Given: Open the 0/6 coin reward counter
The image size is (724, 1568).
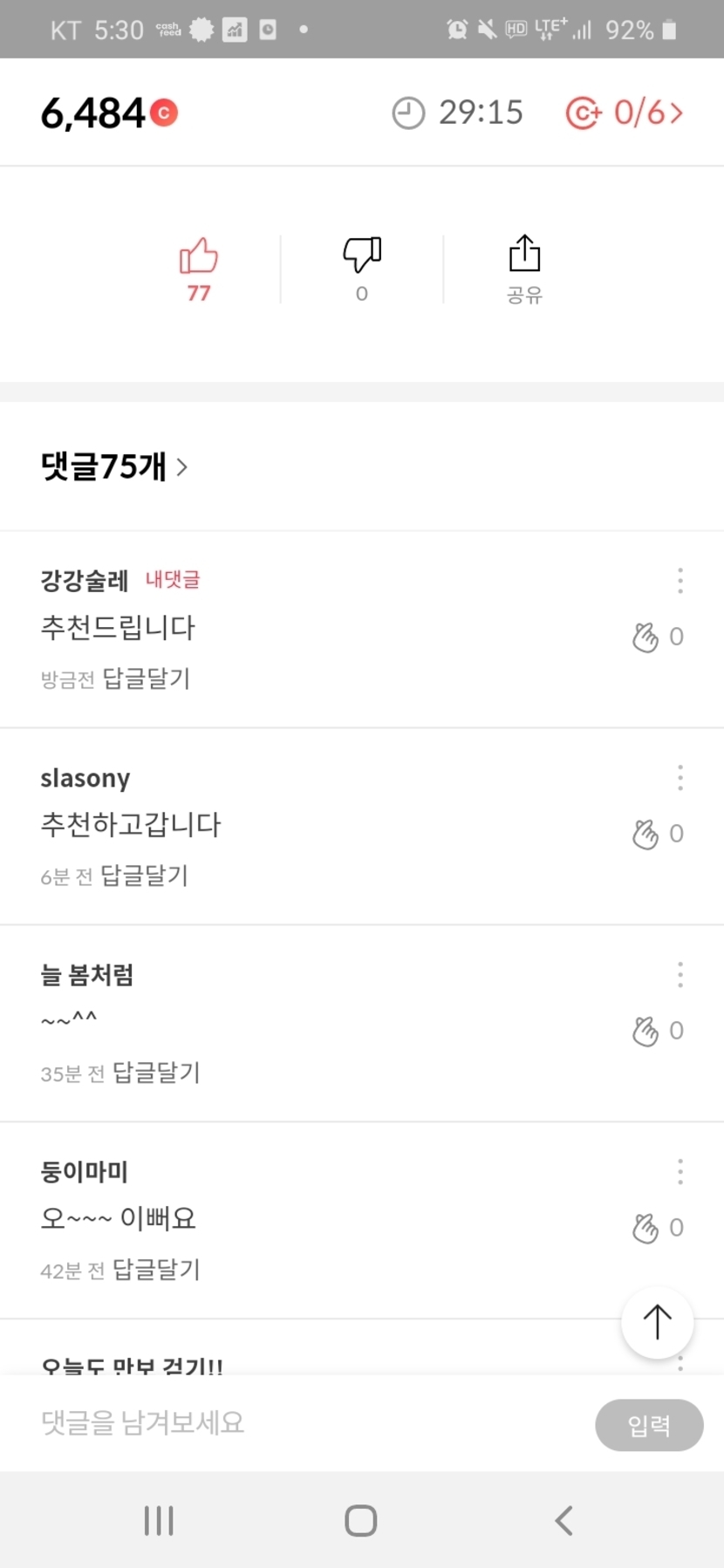Looking at the screenshot, I should tap(625, 113).
